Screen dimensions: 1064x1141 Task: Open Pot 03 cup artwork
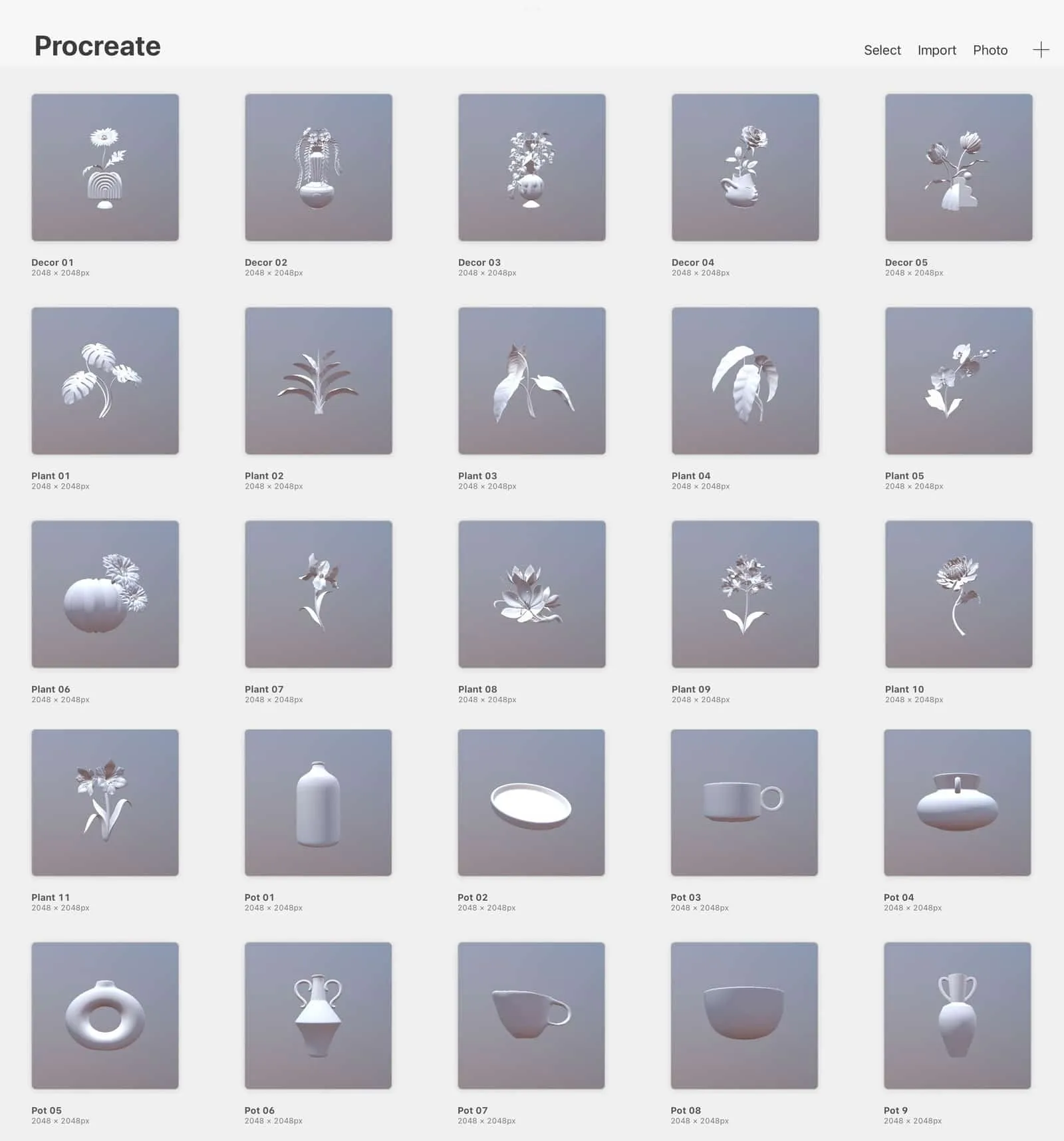click(x=744, y=803)
